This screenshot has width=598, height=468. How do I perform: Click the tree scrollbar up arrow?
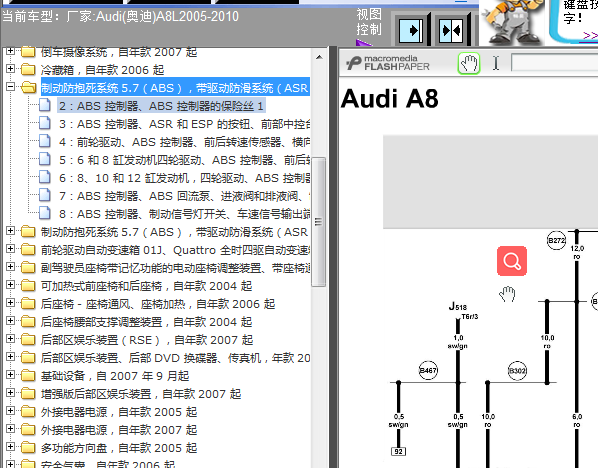(319, 57)
